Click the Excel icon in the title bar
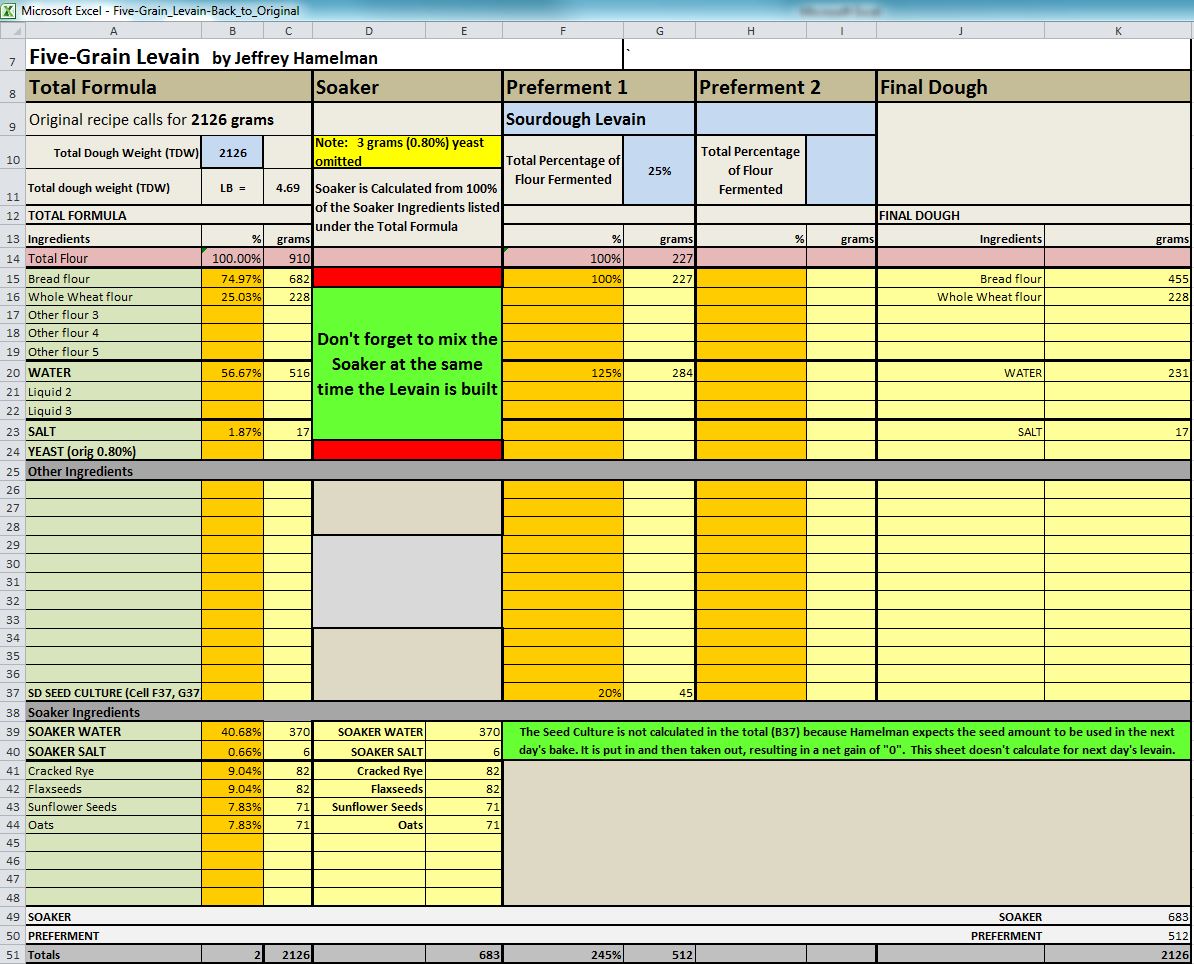This screenshot has height=964, width=1194. pos(10,10)
